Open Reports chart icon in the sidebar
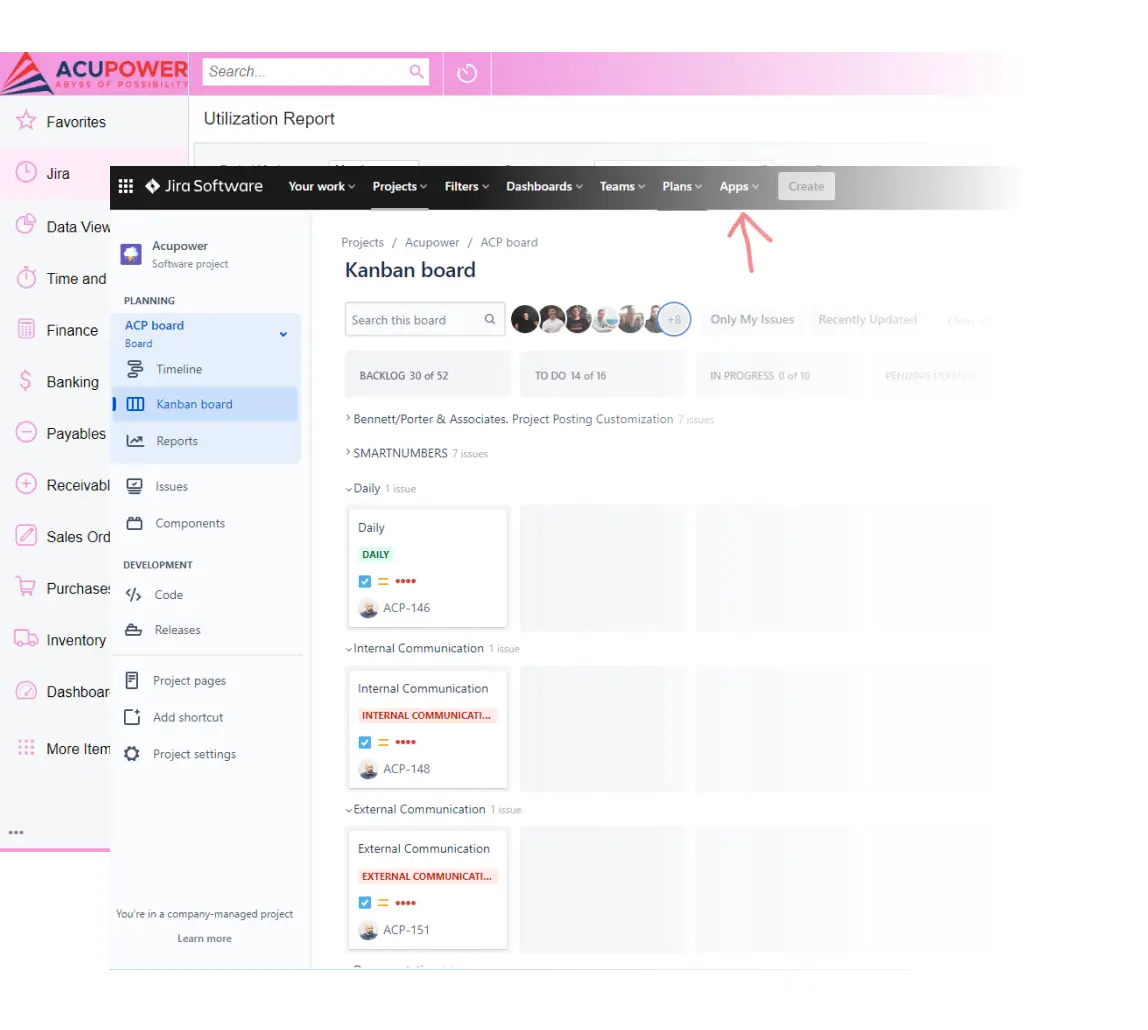The height and width of the screenshot is (1030, 1148). coord(135,441)
